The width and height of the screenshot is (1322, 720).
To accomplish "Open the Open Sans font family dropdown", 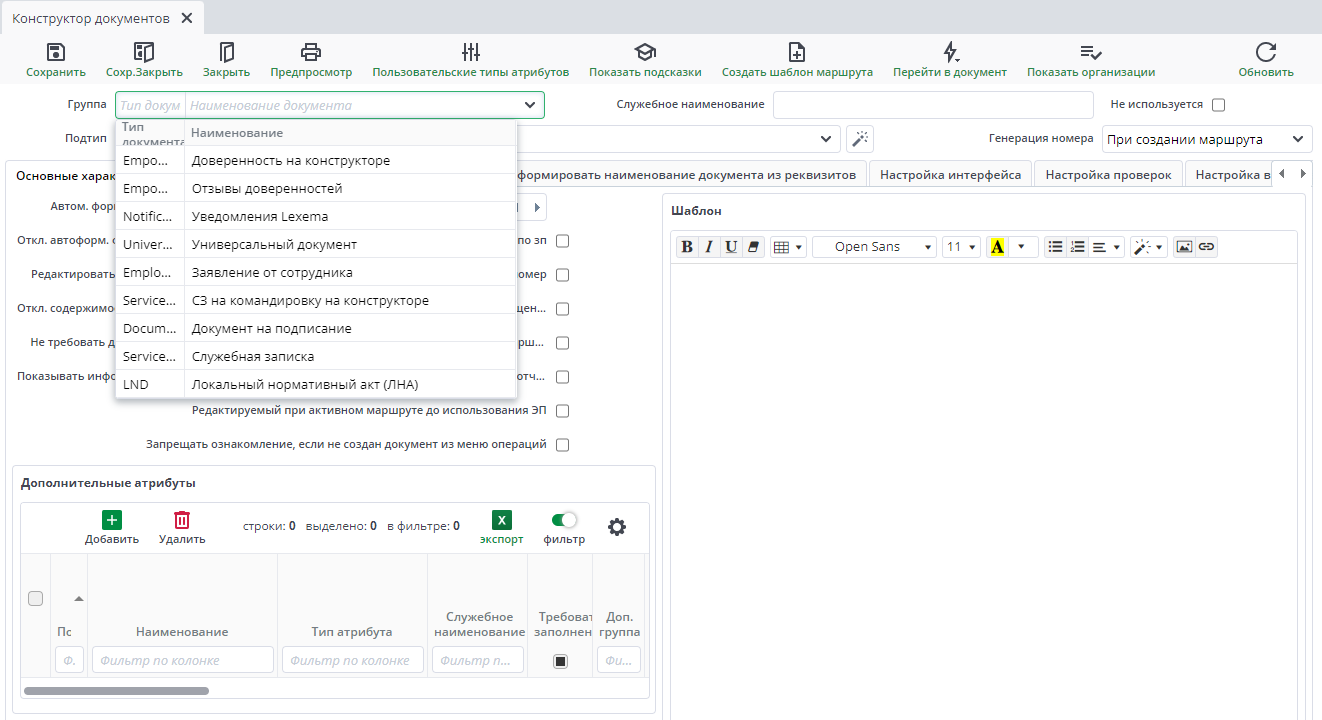I will [874, 247].
